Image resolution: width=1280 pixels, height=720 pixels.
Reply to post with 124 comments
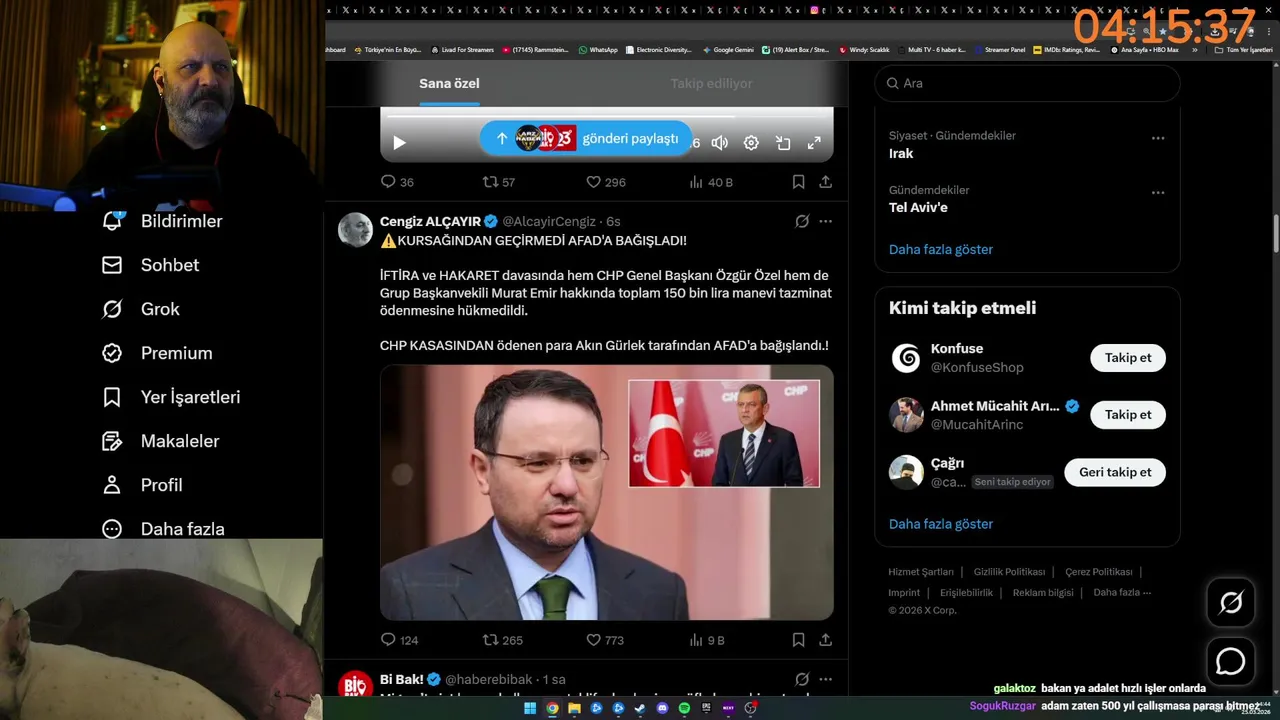pos(399,640)
